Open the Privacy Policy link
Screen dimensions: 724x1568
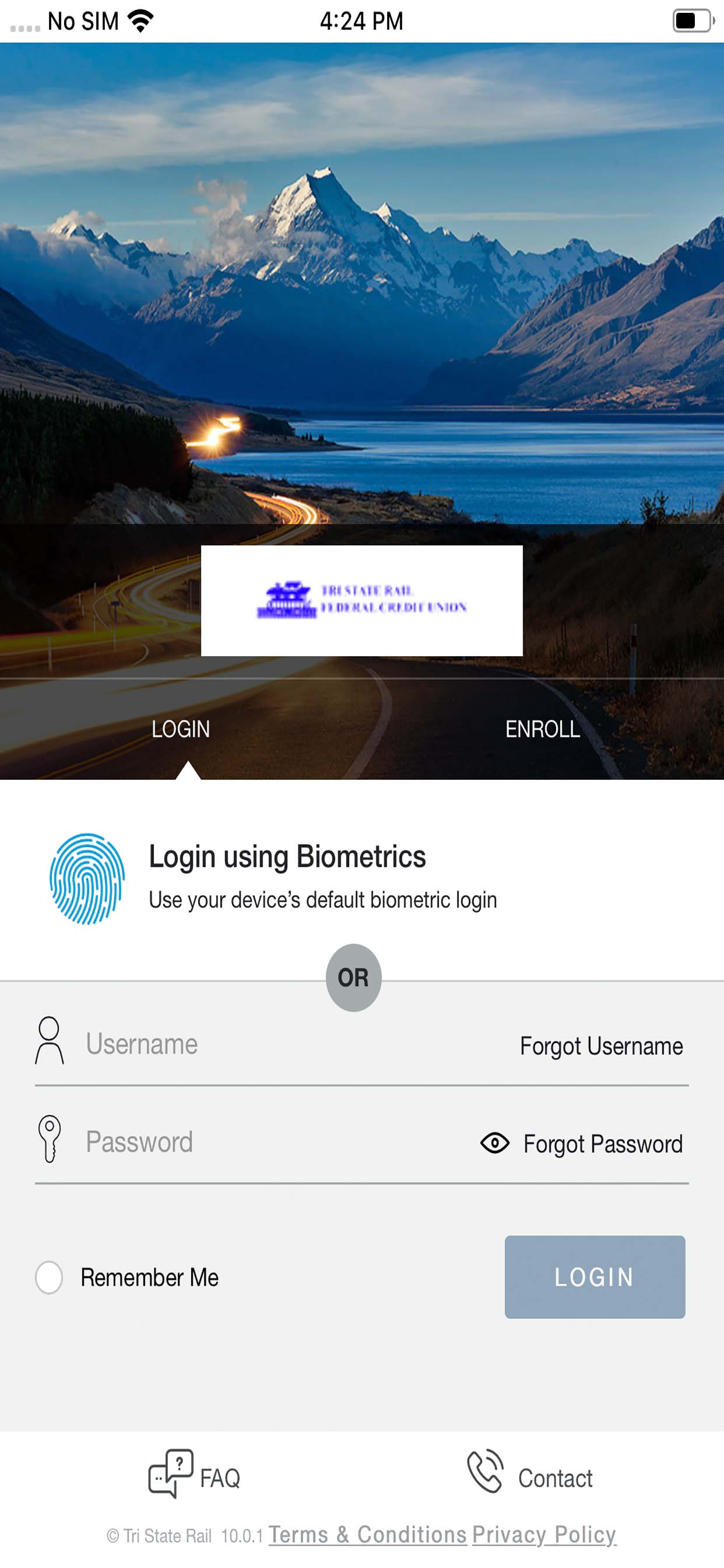coord(544,1535)
